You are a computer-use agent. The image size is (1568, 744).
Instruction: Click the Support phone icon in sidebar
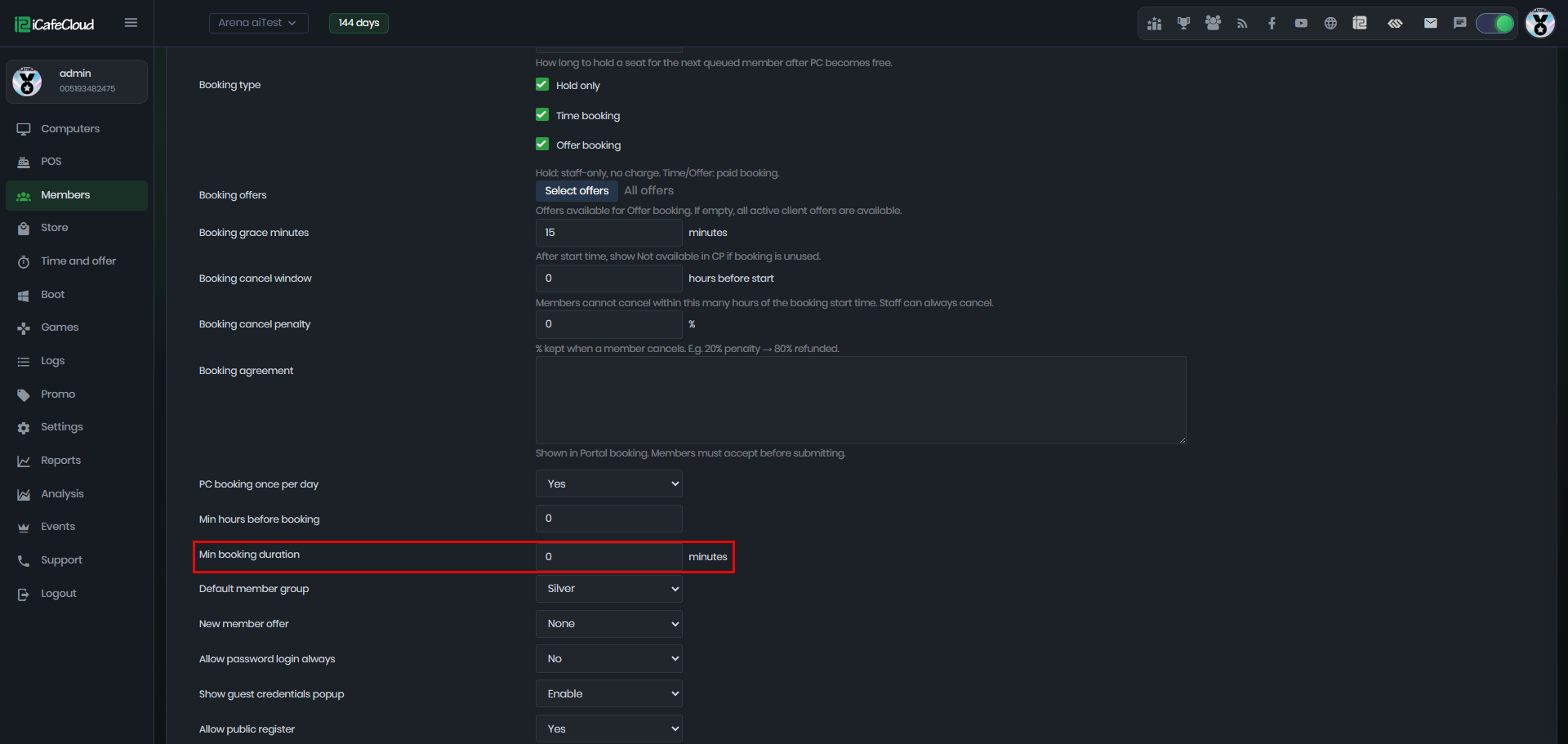(x=24, y=560)
